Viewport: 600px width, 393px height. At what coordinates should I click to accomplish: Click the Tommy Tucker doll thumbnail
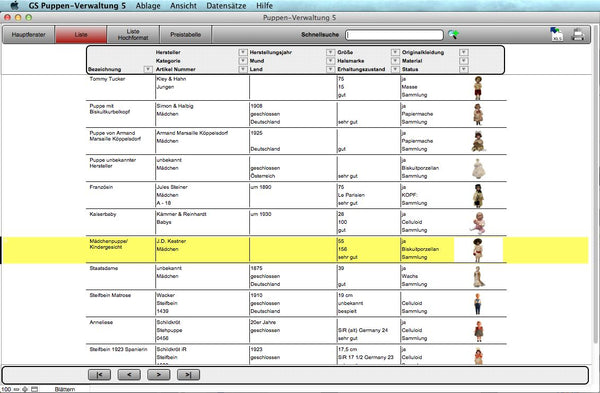click(x=478, y=88)
